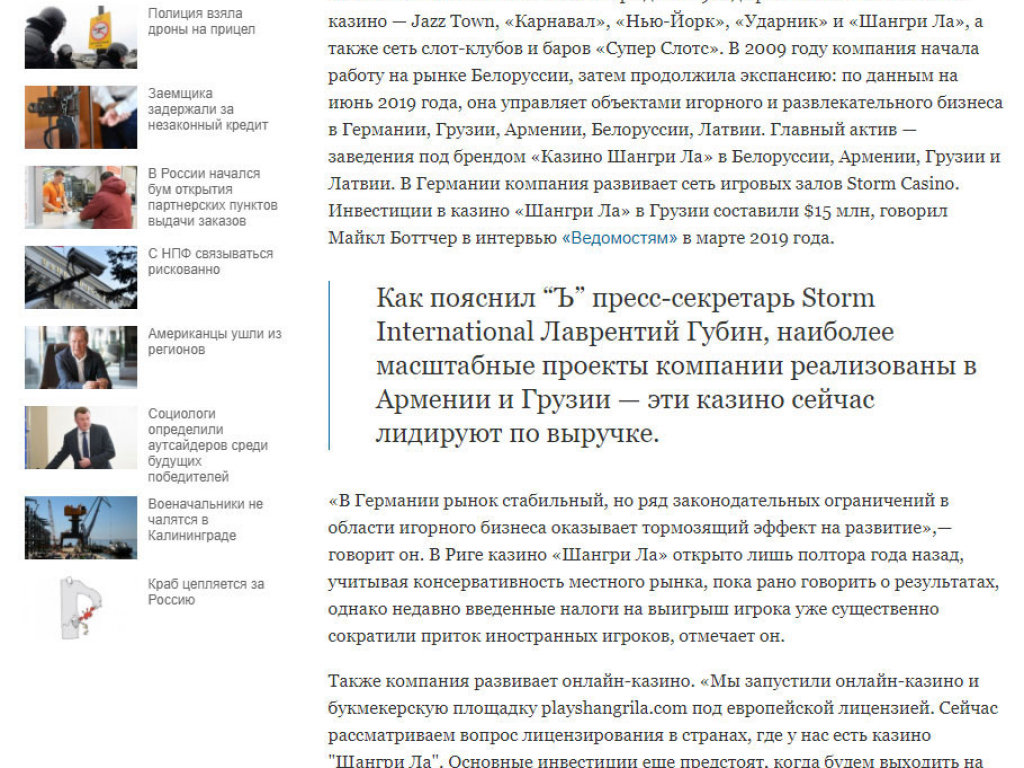This screenshot has height=768, width=1024.
Task: Click the image beside 'С НПФ связываться рискованно'
Action: pos(81,277)
